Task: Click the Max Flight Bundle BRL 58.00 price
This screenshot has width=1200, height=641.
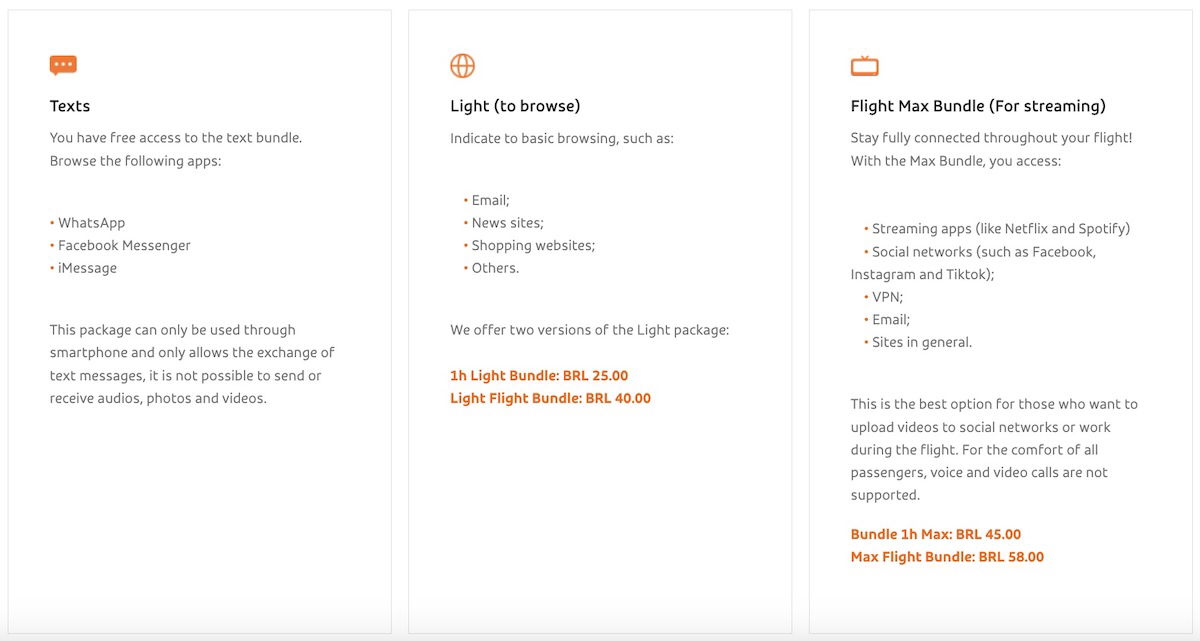Action: (947, 557)
